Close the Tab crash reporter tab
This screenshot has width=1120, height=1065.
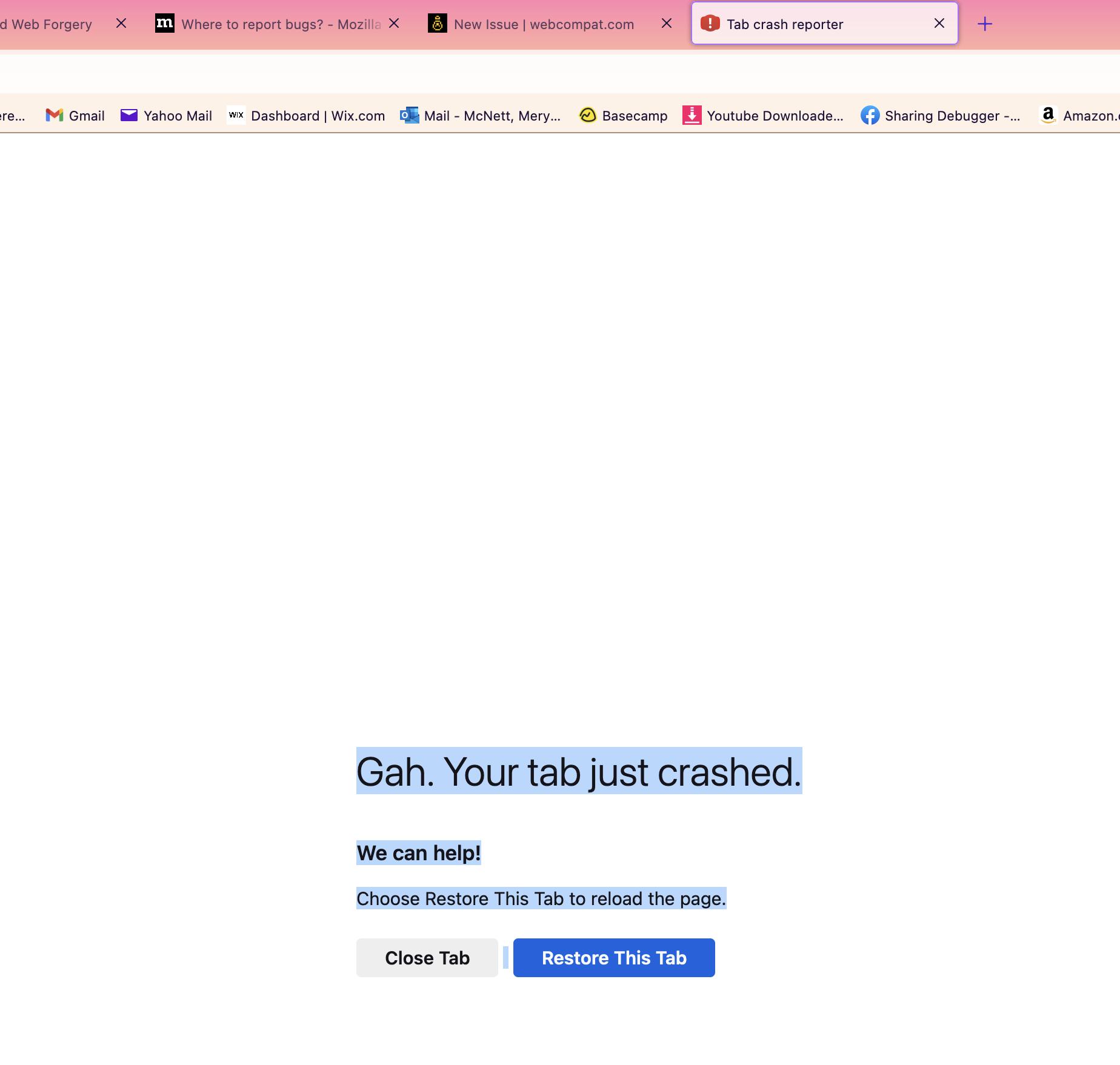[939, 24]
